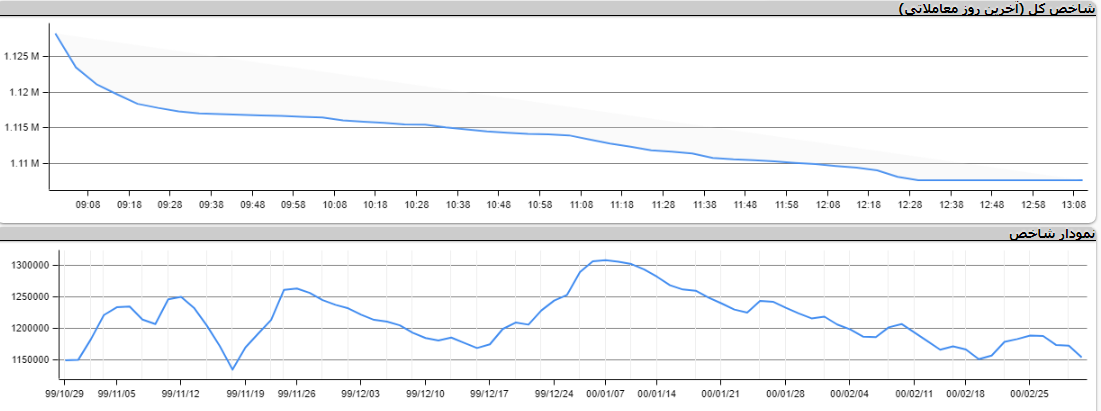The image size is (1101, 411).
Task: Select the 1.11 M value axis label
Action: pos(24,163)
